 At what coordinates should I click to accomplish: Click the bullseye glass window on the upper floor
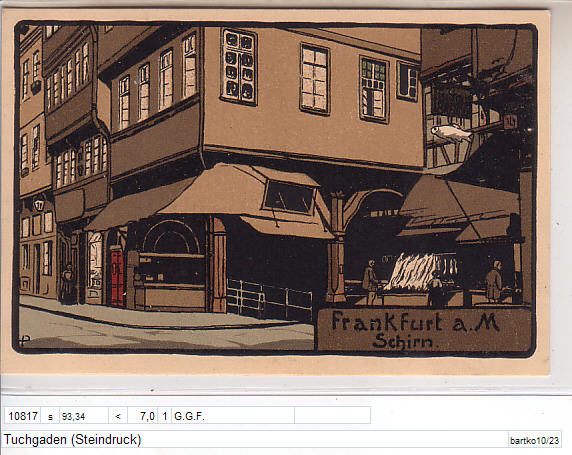coord(239,67)
